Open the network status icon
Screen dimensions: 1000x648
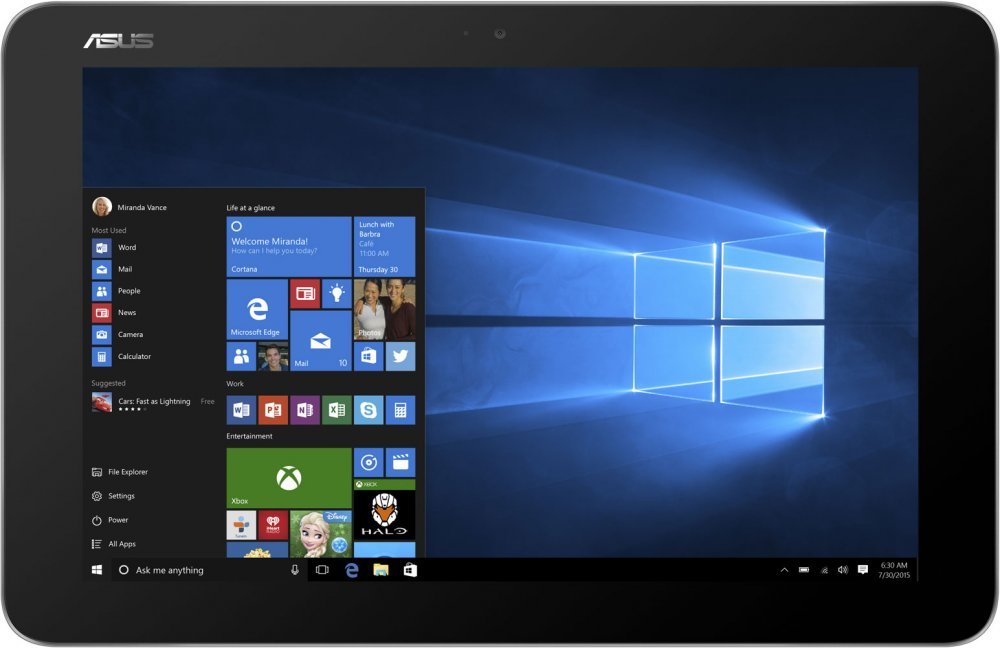tap(824, 570)
